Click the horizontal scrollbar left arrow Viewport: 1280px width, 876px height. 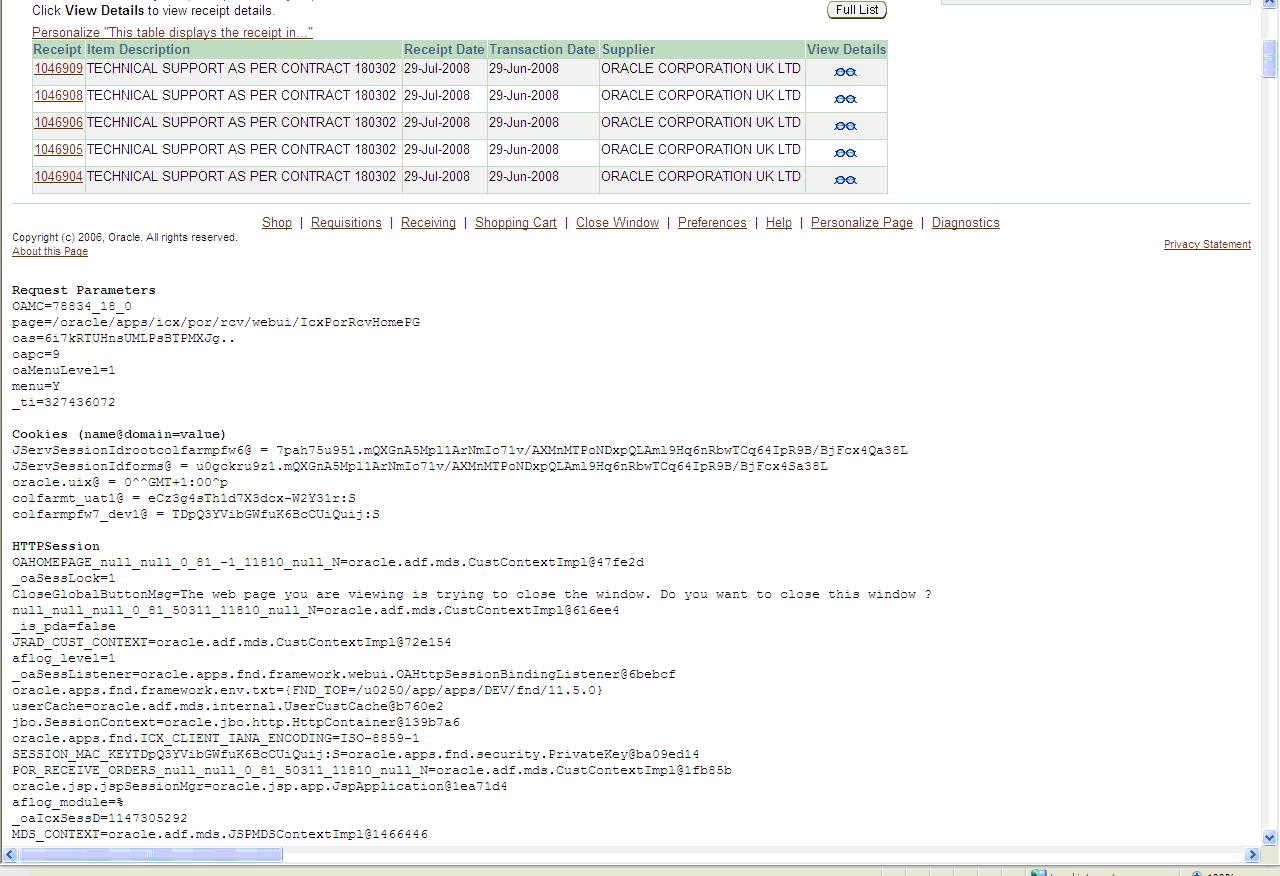coord(10,855)
